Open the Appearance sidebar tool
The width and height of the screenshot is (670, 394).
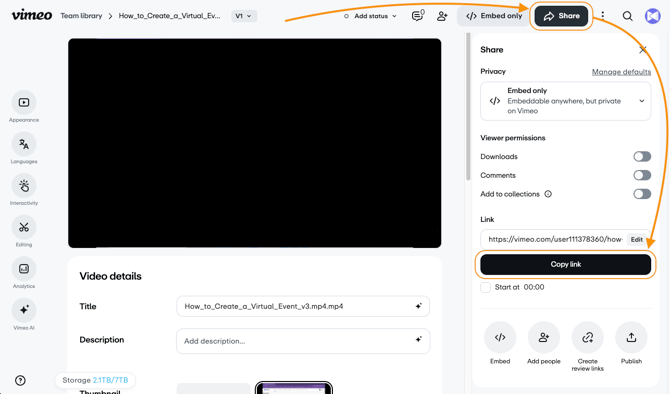[x=24, y=103]
